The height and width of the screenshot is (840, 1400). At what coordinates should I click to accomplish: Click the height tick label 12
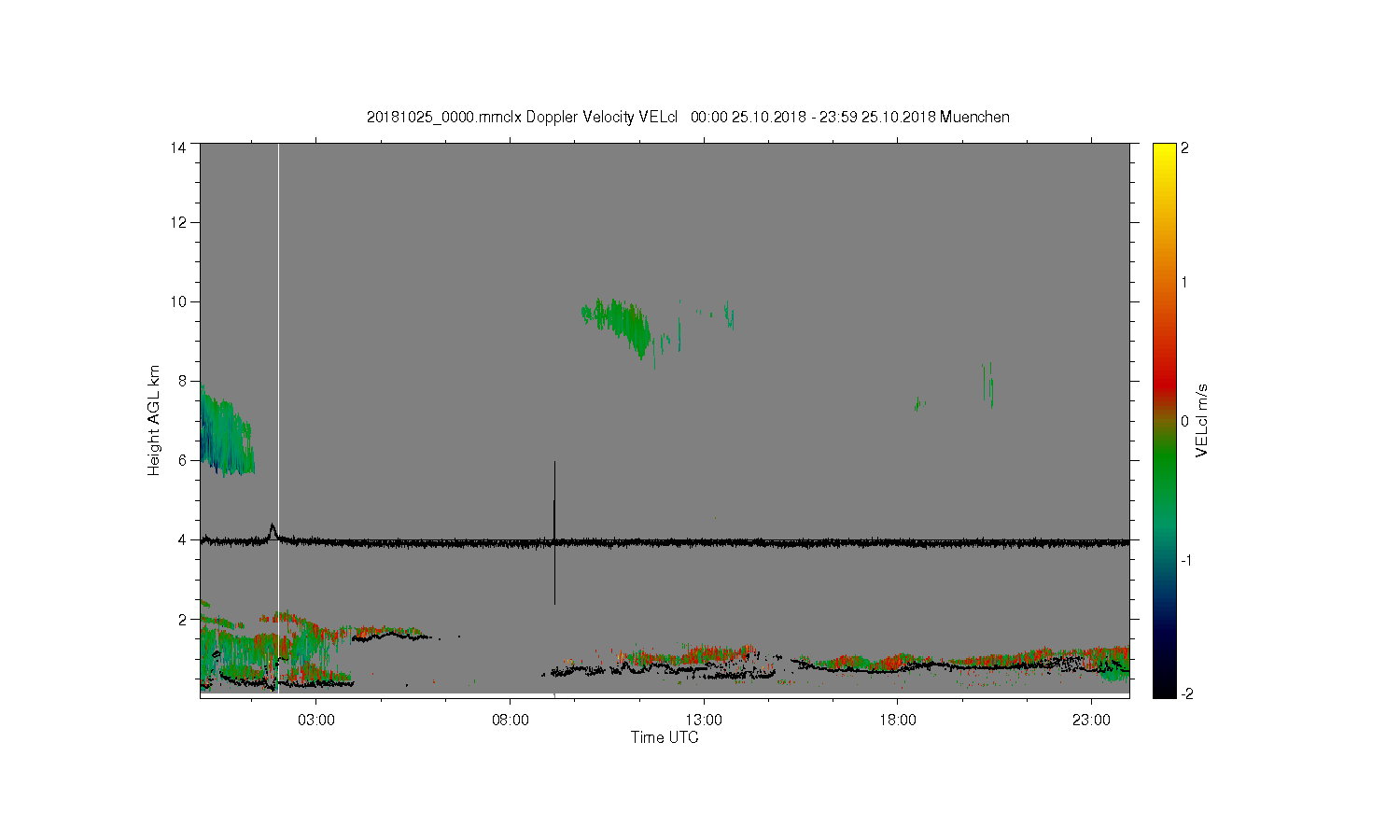click(x=178, y=222)
